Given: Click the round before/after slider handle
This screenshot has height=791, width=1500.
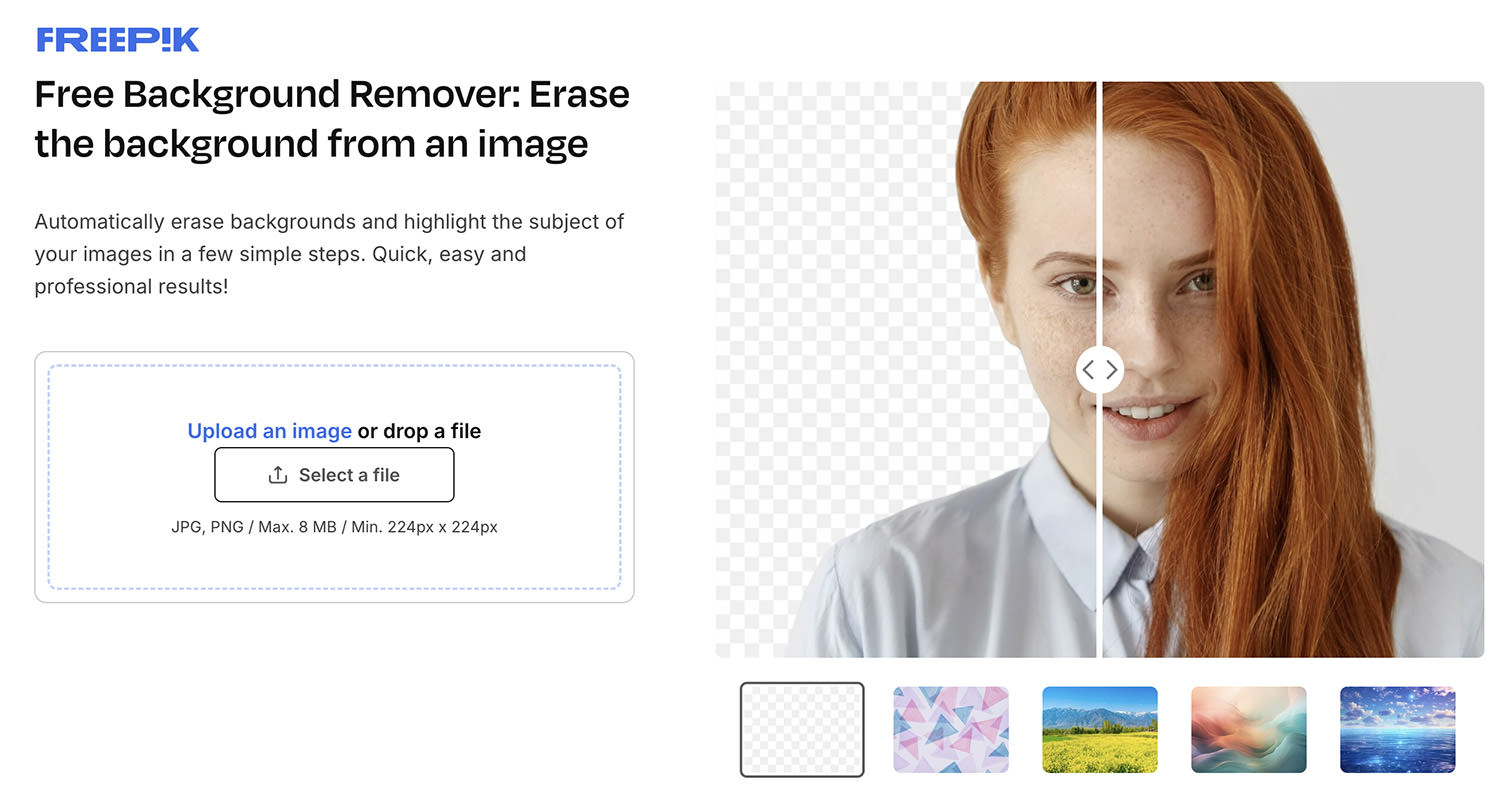Looking at the screenshot, I should click(1100, 370).
